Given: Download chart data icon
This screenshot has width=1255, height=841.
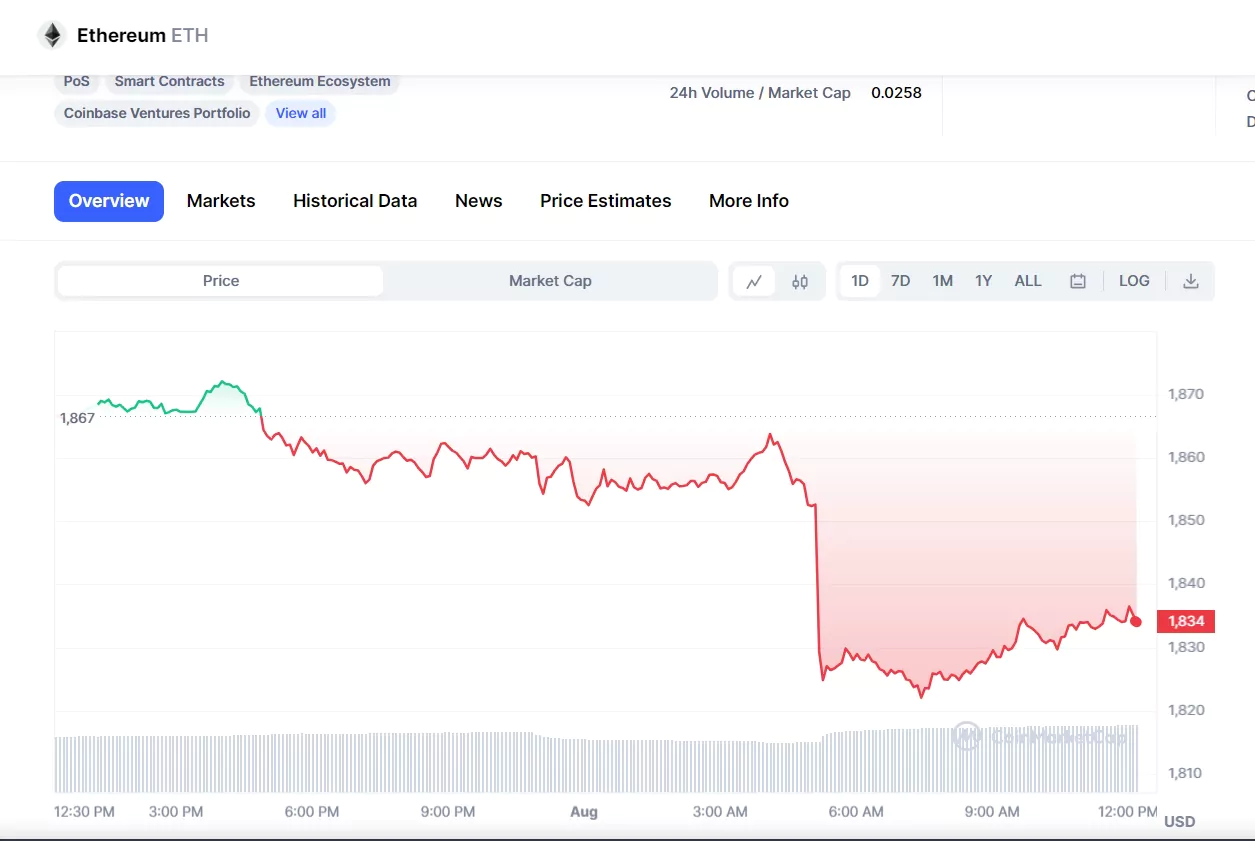Looking at the screenshot, I should click(1190, 282).
